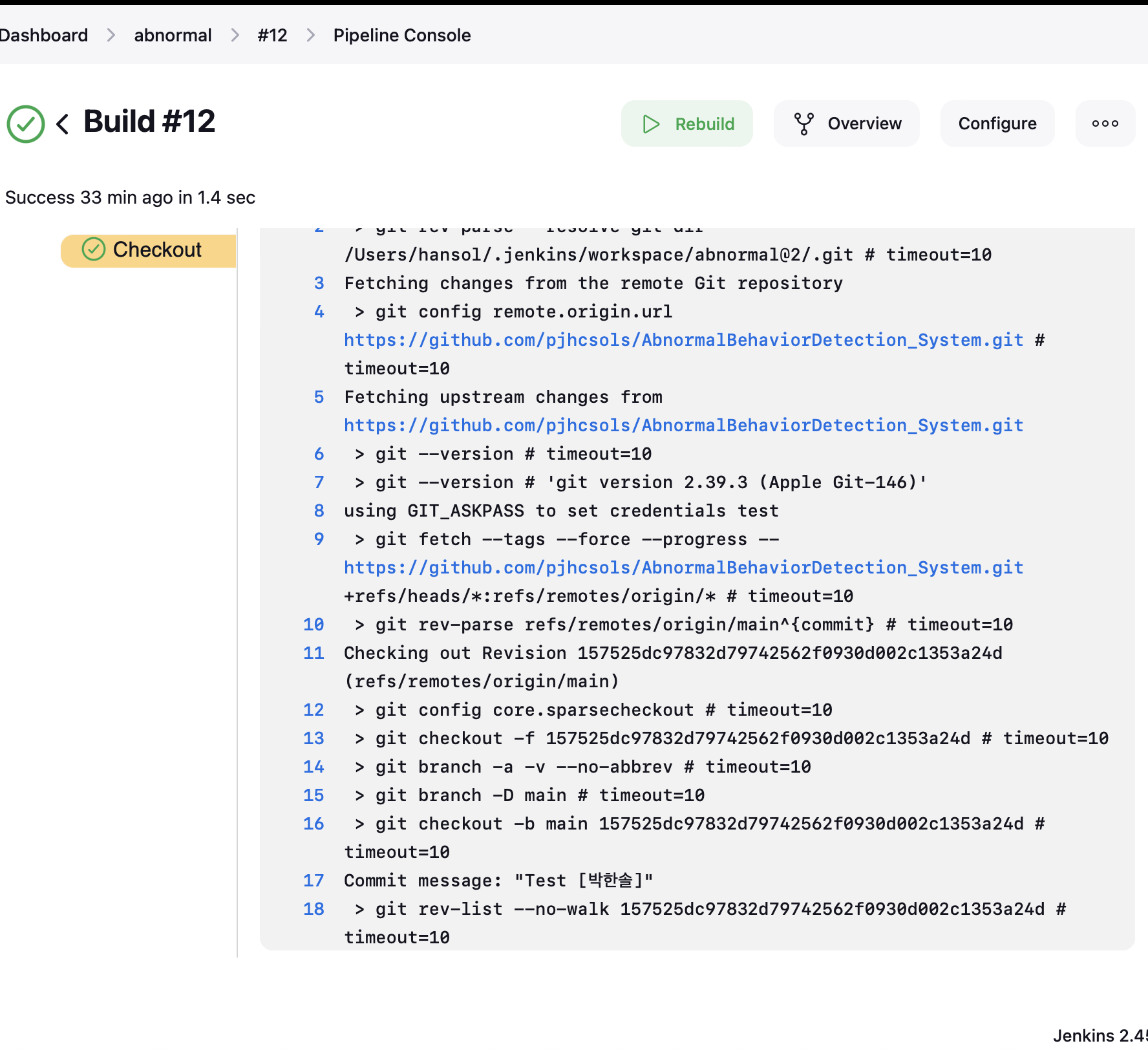Expand the chevron after abnormal breadcrumb
This screenshot has height=1050, width=1148.
coord(235,35)
